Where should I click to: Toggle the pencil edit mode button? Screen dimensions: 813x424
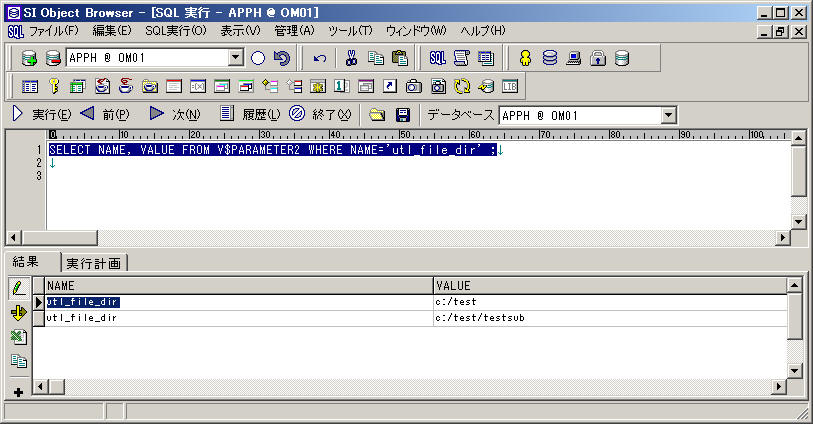pos(18,288)
